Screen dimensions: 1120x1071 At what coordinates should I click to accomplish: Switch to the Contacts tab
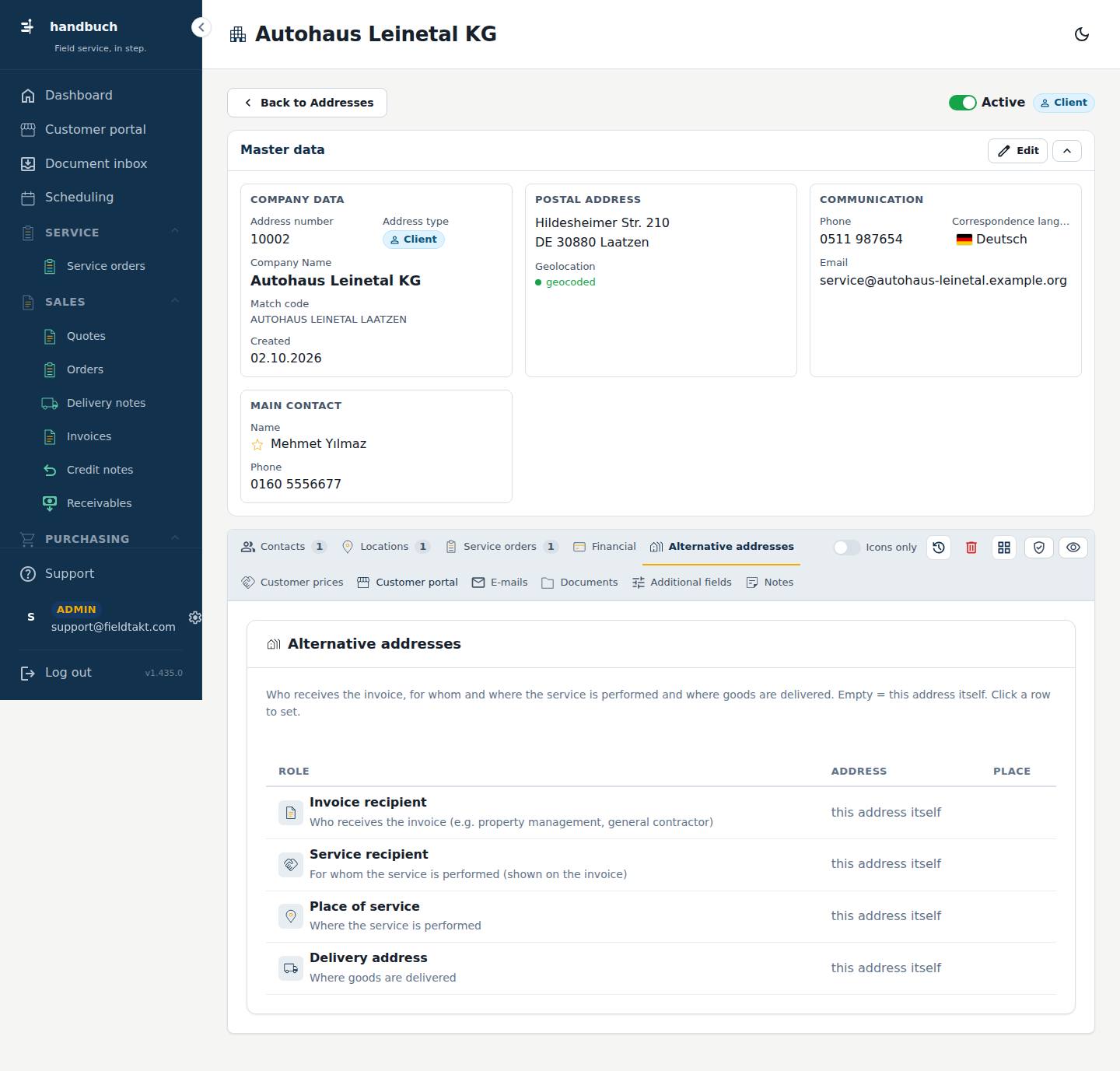283,547
